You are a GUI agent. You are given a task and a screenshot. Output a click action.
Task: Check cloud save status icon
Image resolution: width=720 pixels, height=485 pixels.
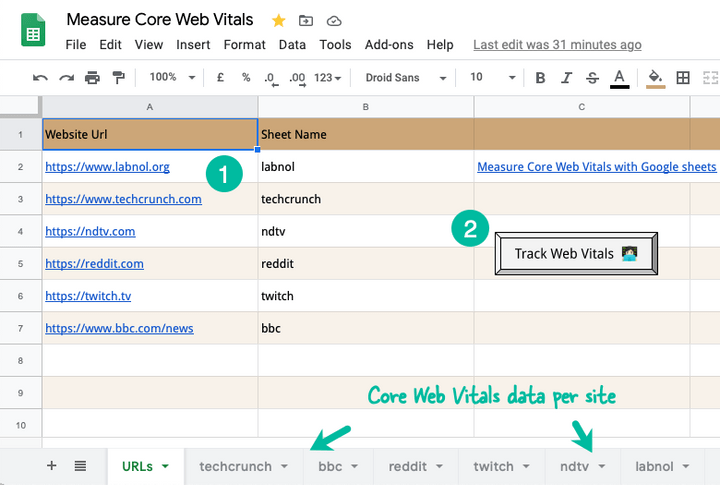(334, 21)
